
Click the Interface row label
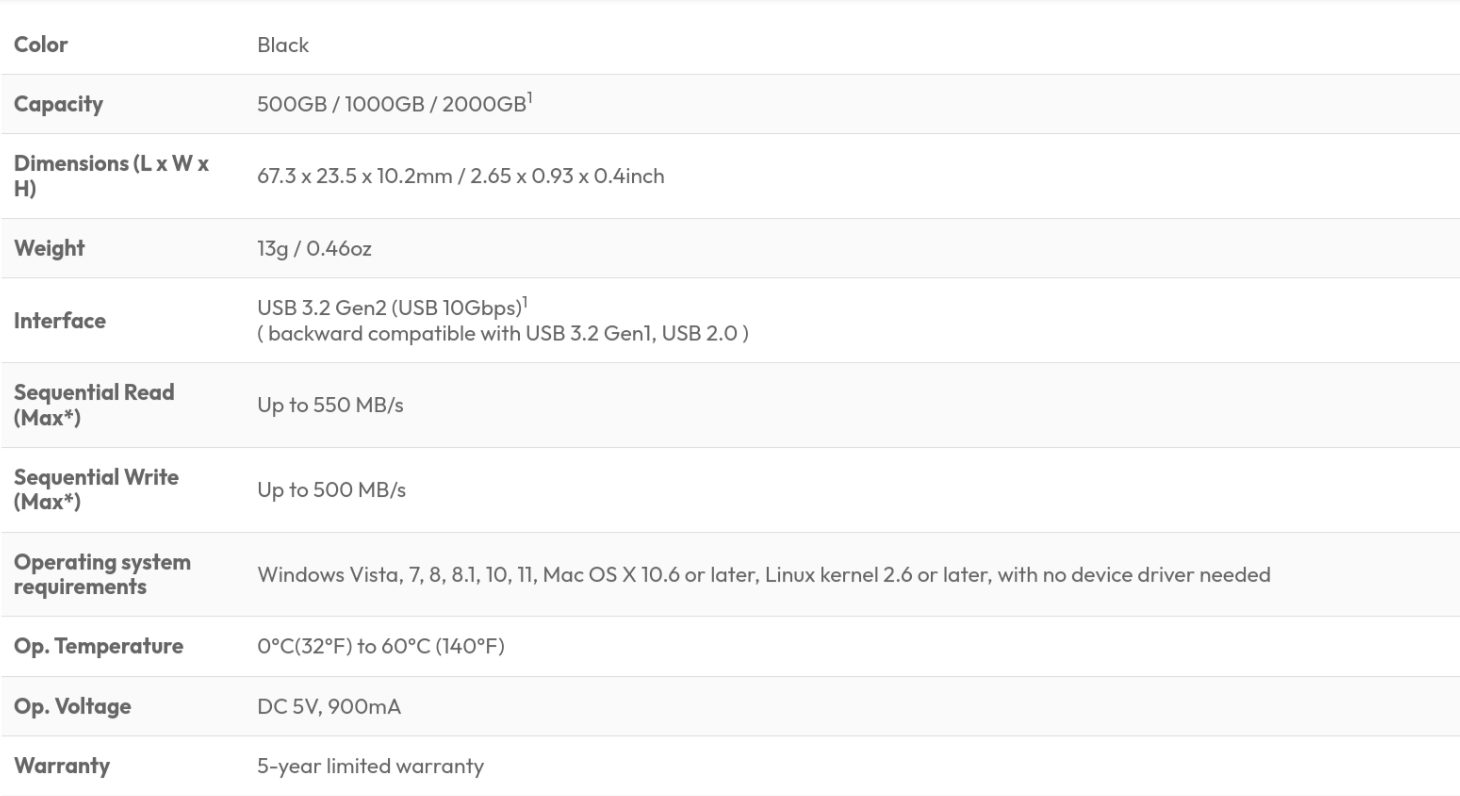coord(60,321)
